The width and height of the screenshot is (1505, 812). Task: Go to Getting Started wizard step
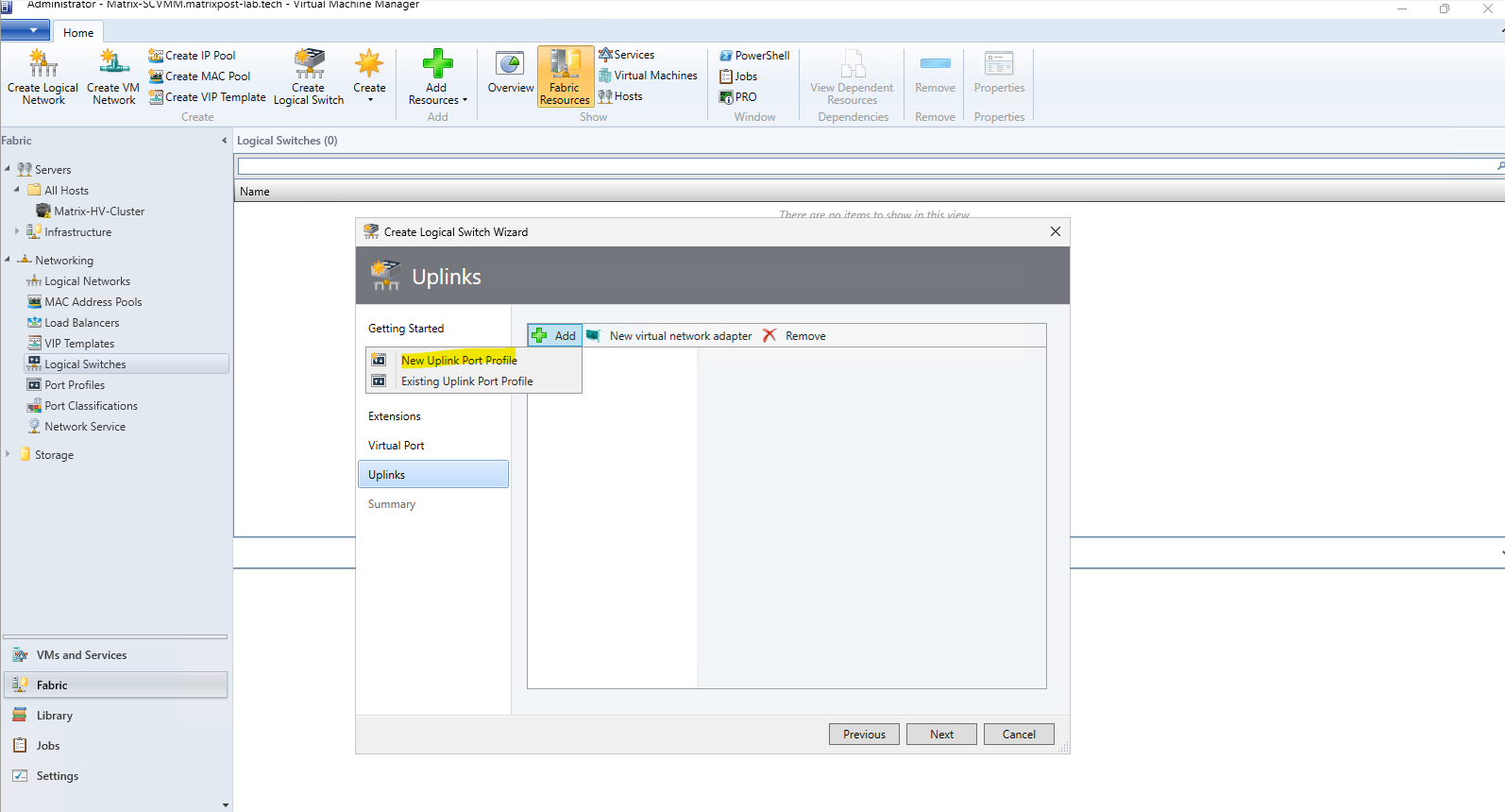(406, 329)
